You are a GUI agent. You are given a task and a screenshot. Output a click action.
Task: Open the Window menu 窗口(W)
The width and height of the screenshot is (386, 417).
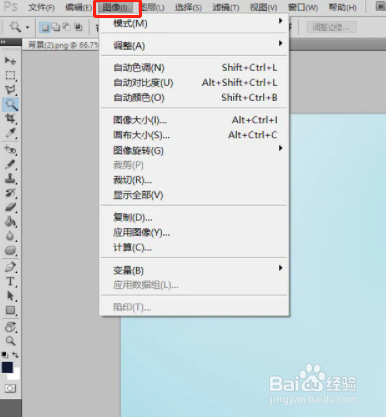tap(303, 7)
